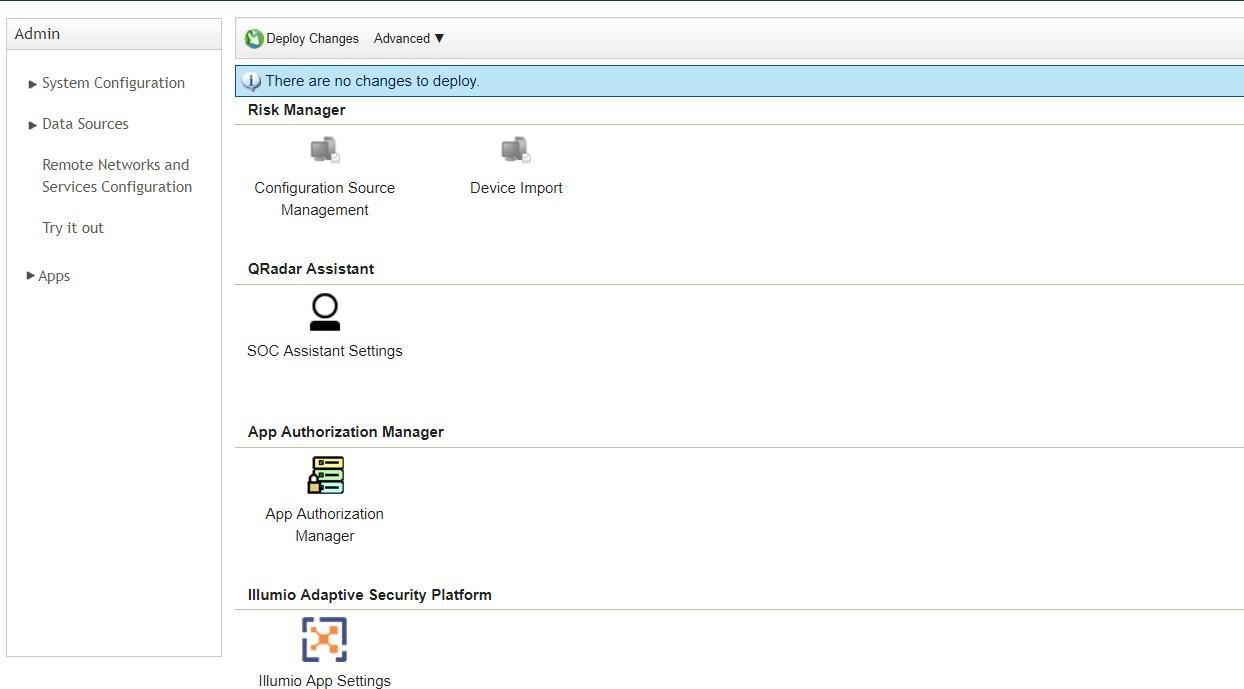Open the App Authorization Manager icon
The image size is (1244, 689).
[325, 475]
